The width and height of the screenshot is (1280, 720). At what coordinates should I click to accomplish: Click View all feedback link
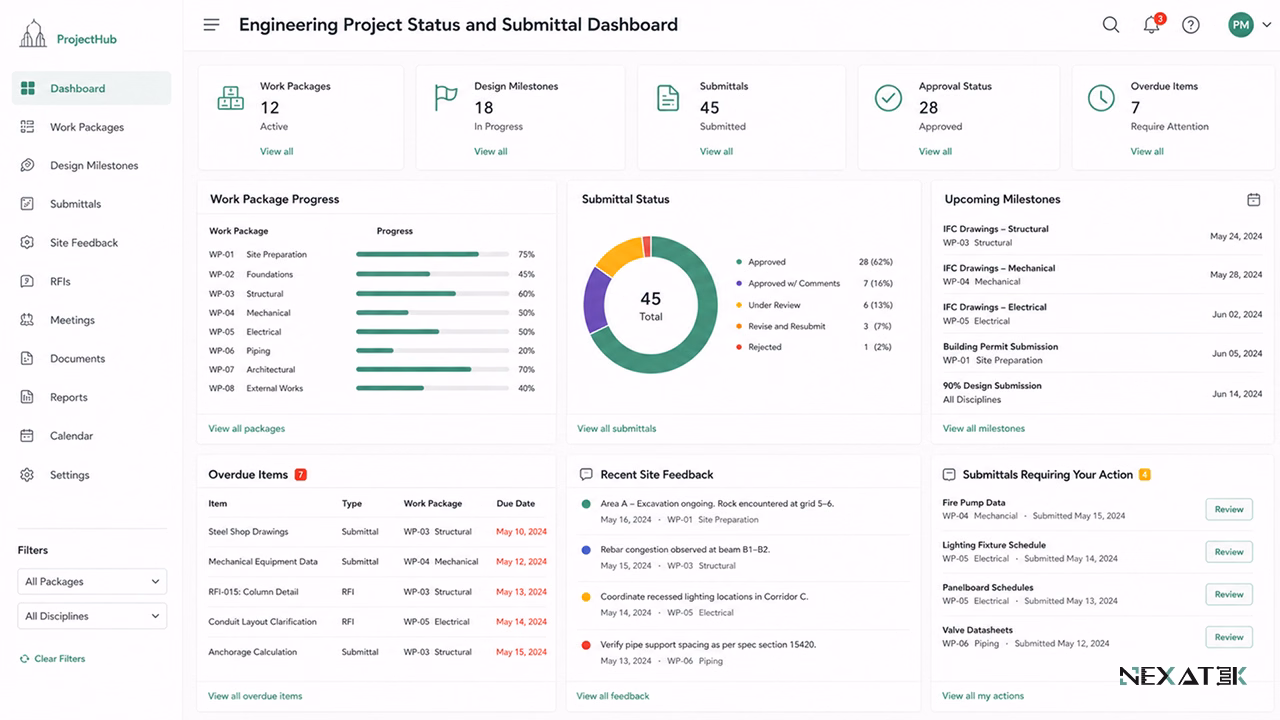tap(613, 696)
